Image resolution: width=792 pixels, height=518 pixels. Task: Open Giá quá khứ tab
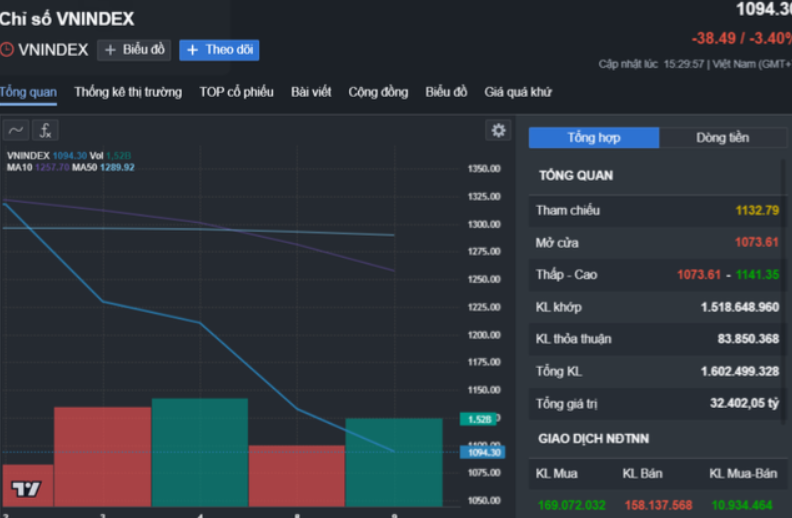[x=518, y=92]
